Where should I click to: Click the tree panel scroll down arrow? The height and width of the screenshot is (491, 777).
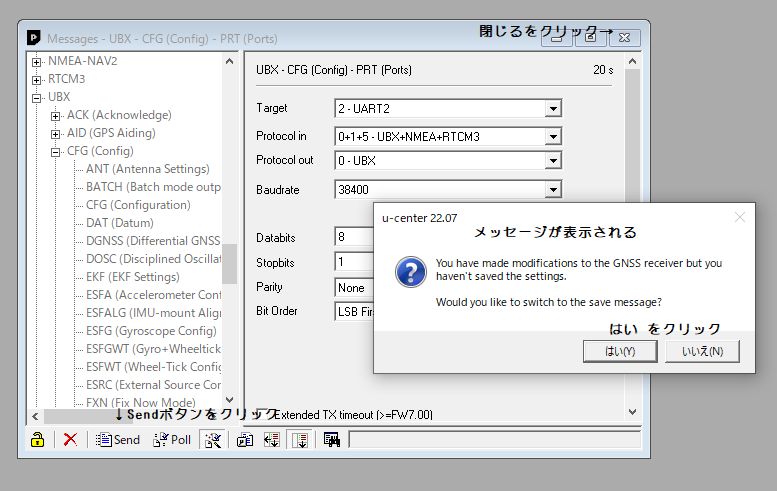pos(229,399)
